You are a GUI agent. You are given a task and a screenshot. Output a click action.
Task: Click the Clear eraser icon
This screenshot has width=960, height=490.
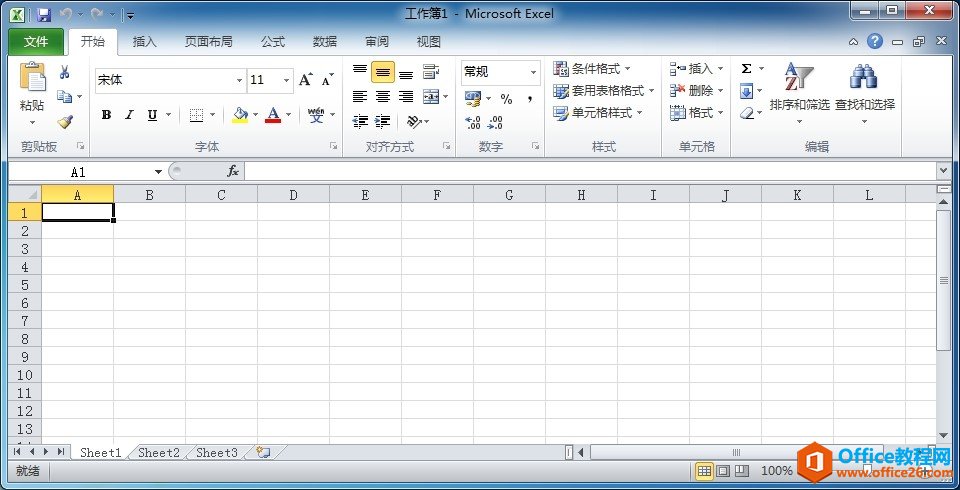(746, 113)
